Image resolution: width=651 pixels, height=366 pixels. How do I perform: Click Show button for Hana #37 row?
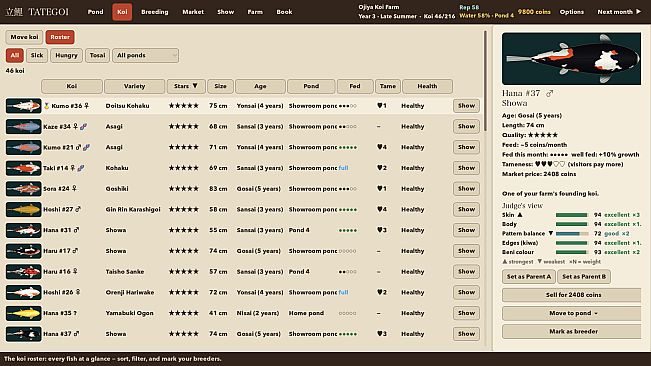click(466, 334)
